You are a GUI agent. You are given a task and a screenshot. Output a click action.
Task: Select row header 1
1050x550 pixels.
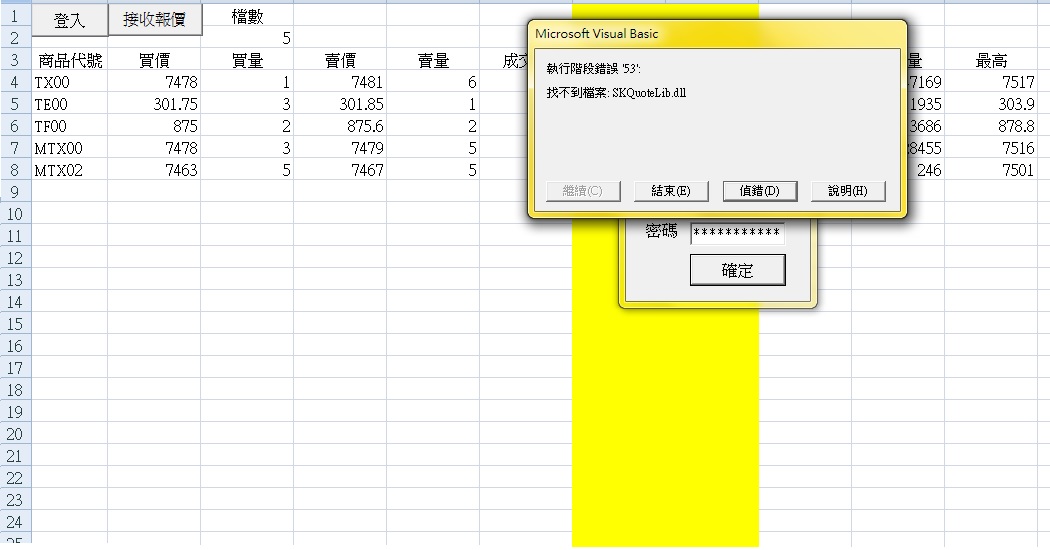(15, 16)
